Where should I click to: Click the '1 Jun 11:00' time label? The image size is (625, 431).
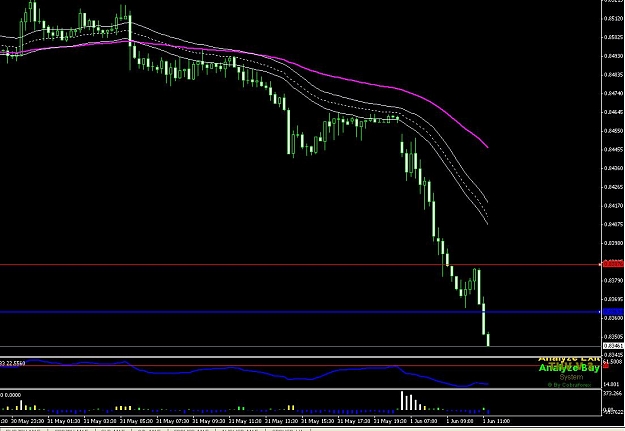(496, 421)
